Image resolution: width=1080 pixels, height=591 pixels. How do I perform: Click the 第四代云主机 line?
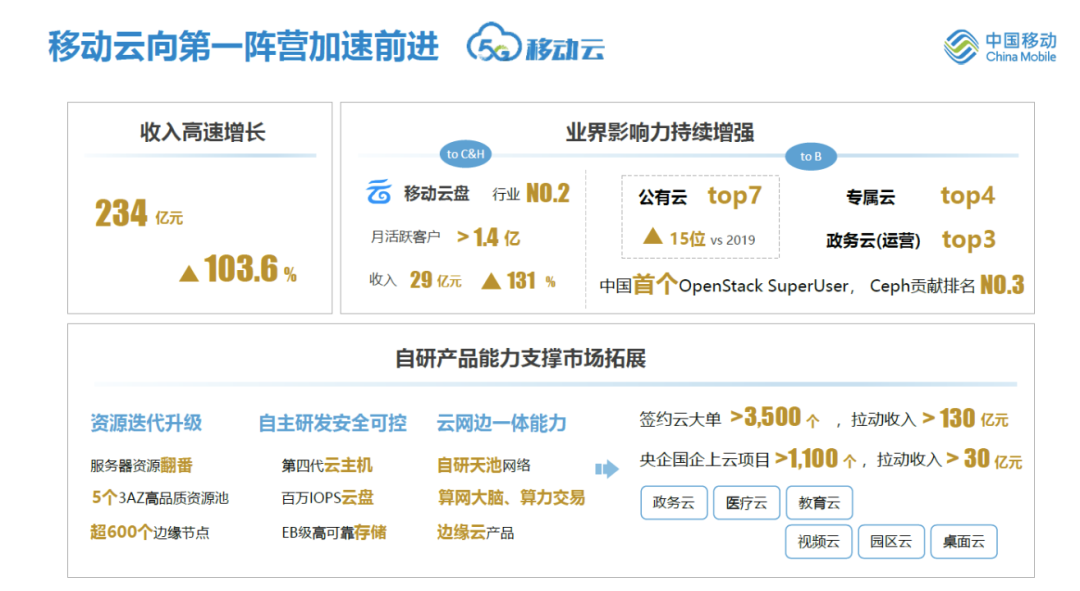click(326, 466)
